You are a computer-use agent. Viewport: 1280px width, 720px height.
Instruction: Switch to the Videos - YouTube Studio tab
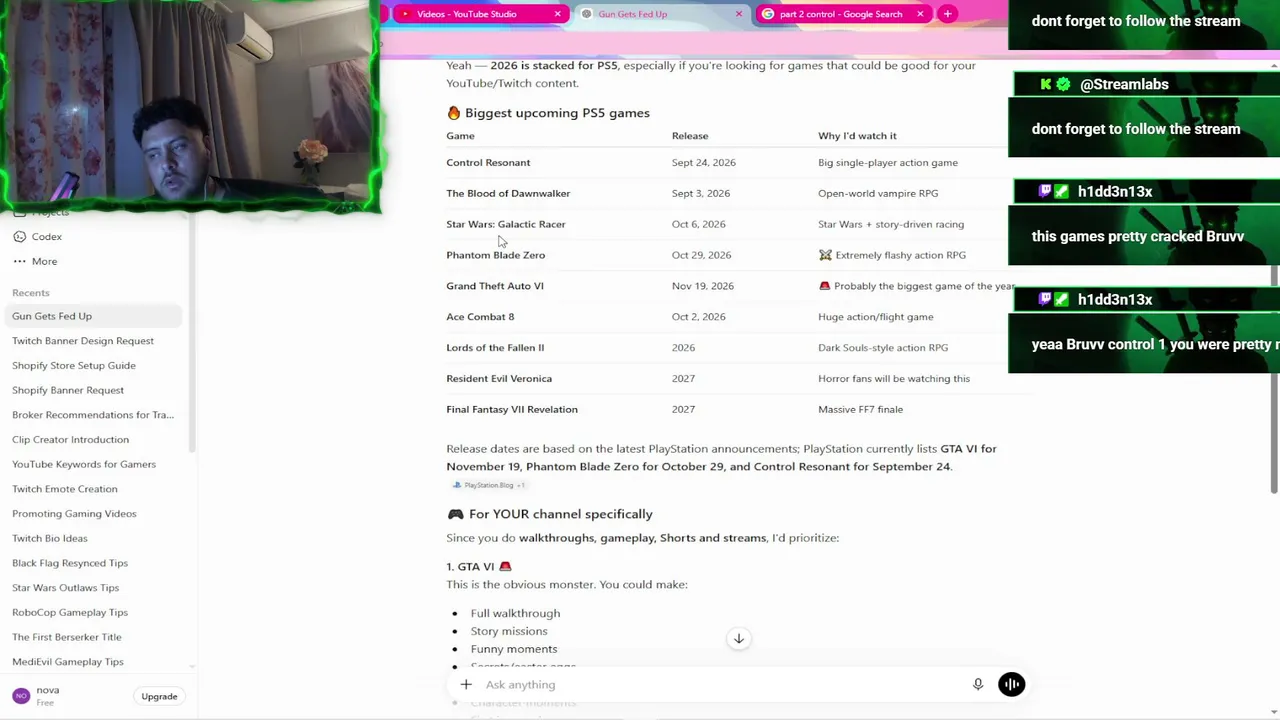point(480,14)
